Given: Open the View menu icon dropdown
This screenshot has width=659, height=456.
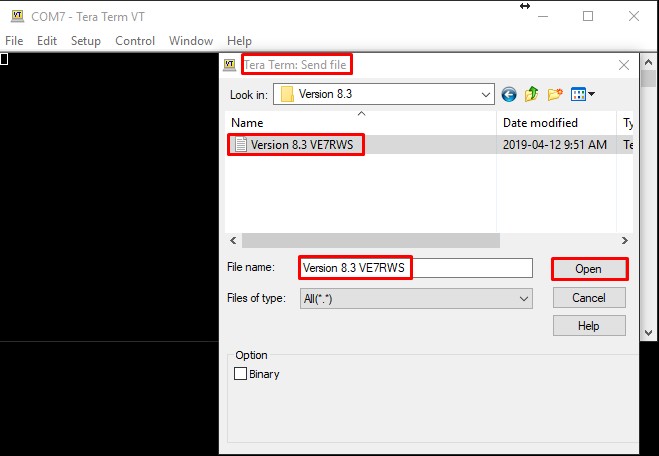Looking at the screenshot, I should [x=583, y=94].
